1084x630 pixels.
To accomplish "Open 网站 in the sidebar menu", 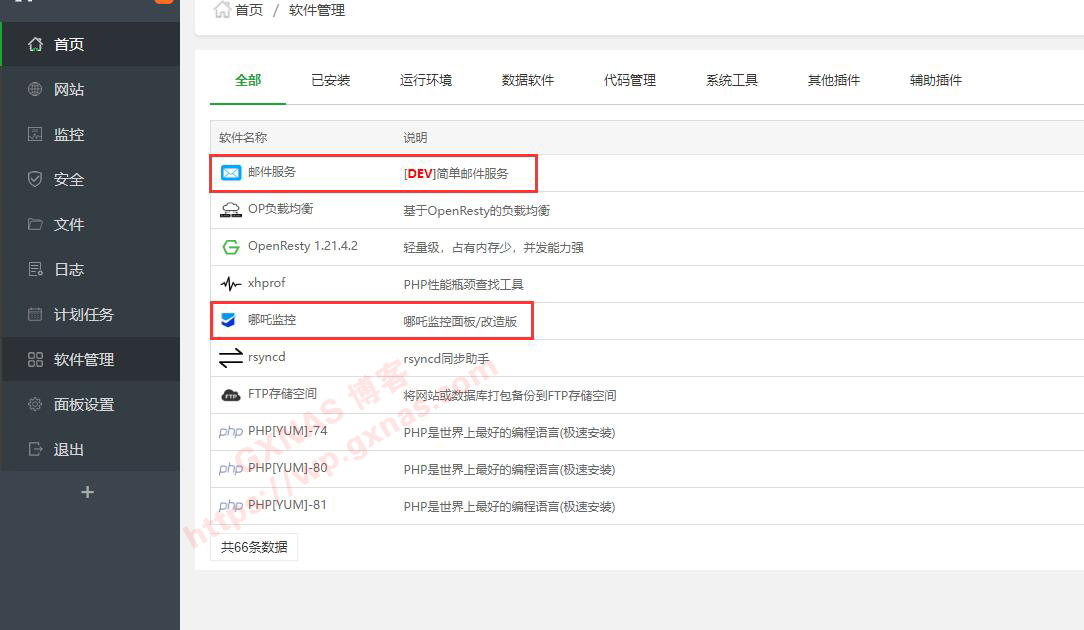I will point(69,90).
